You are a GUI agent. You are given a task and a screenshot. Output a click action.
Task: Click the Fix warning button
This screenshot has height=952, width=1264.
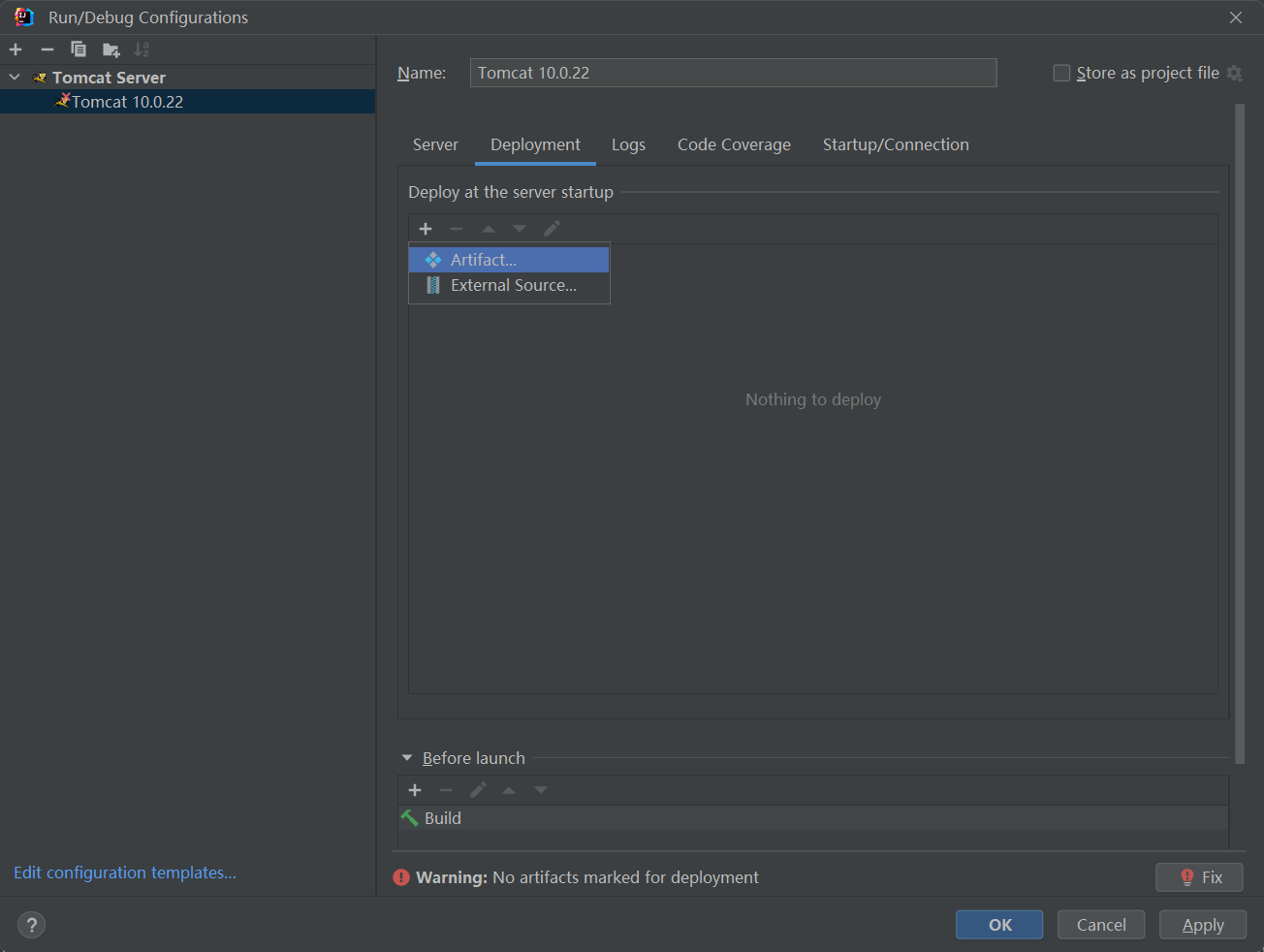coord(1199,877)
